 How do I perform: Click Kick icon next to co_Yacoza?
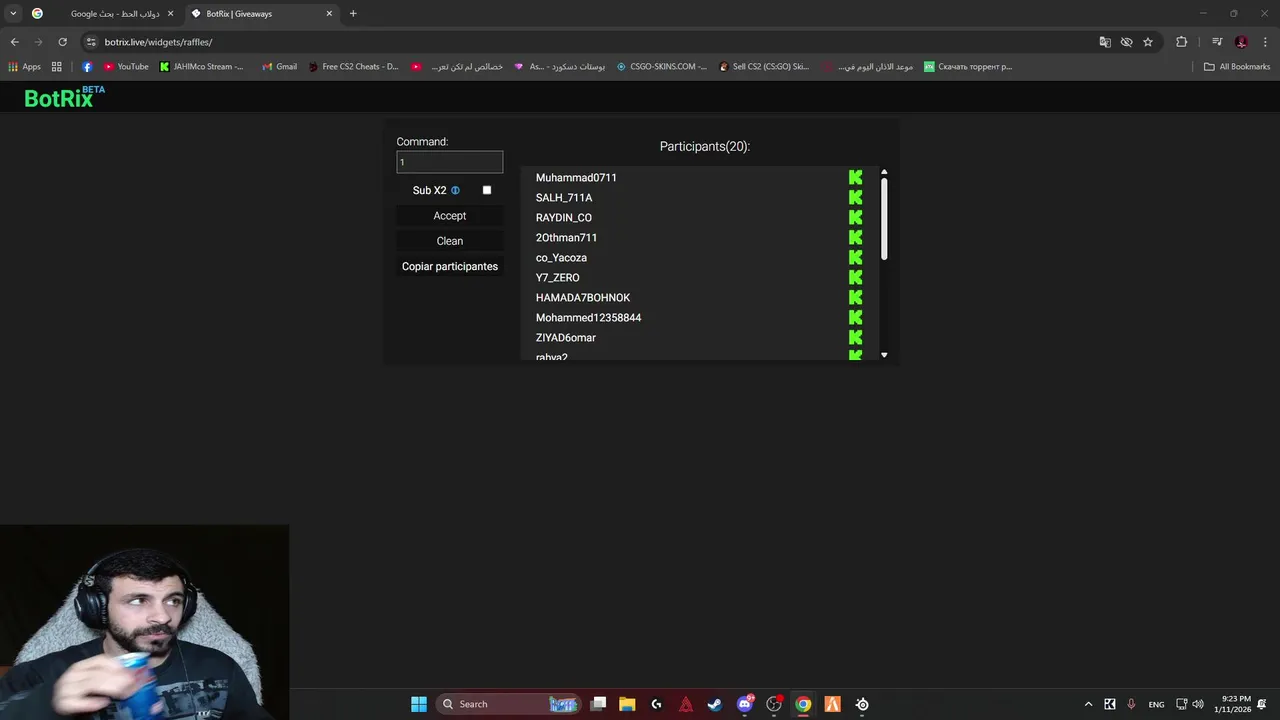coord(855,258)
